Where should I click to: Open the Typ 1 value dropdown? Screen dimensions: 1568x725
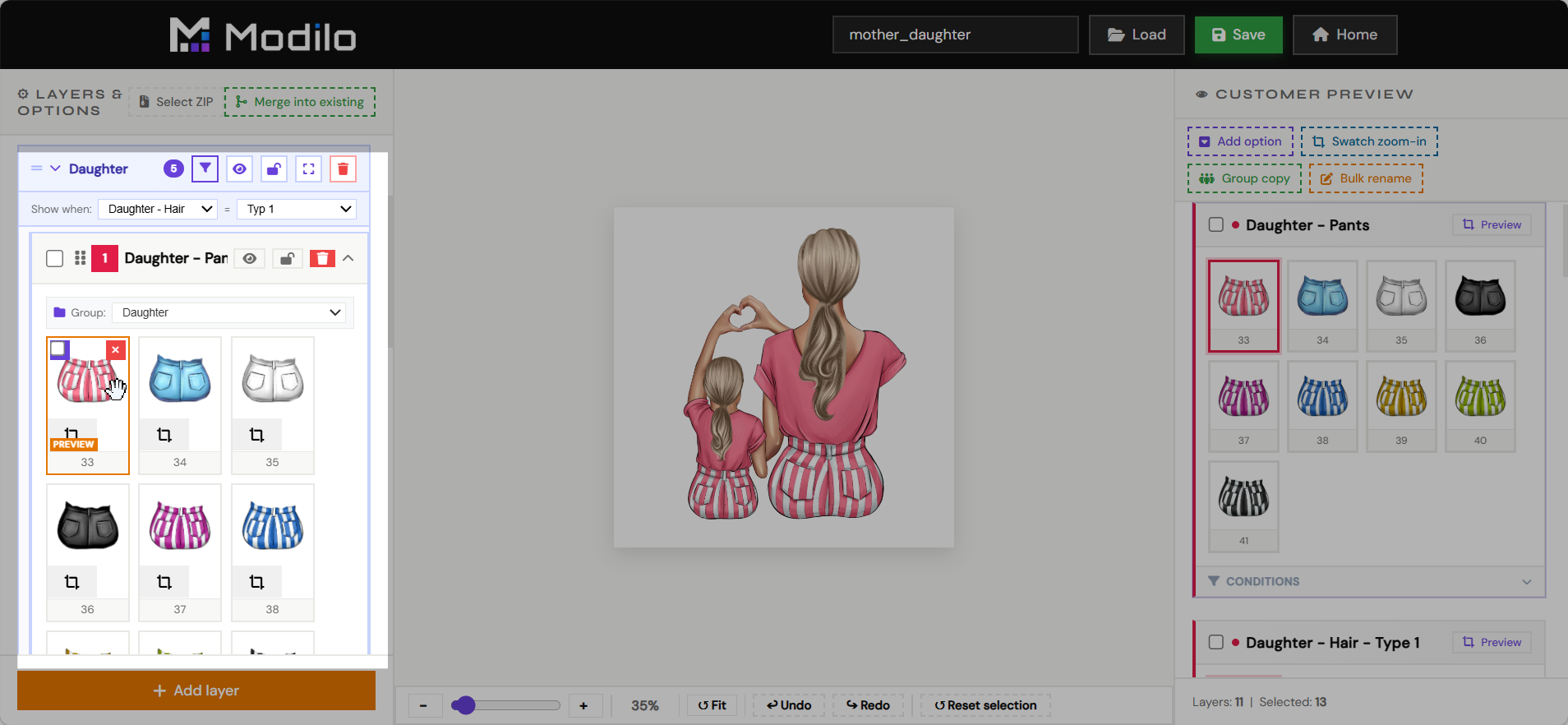[x=297, y=209]
